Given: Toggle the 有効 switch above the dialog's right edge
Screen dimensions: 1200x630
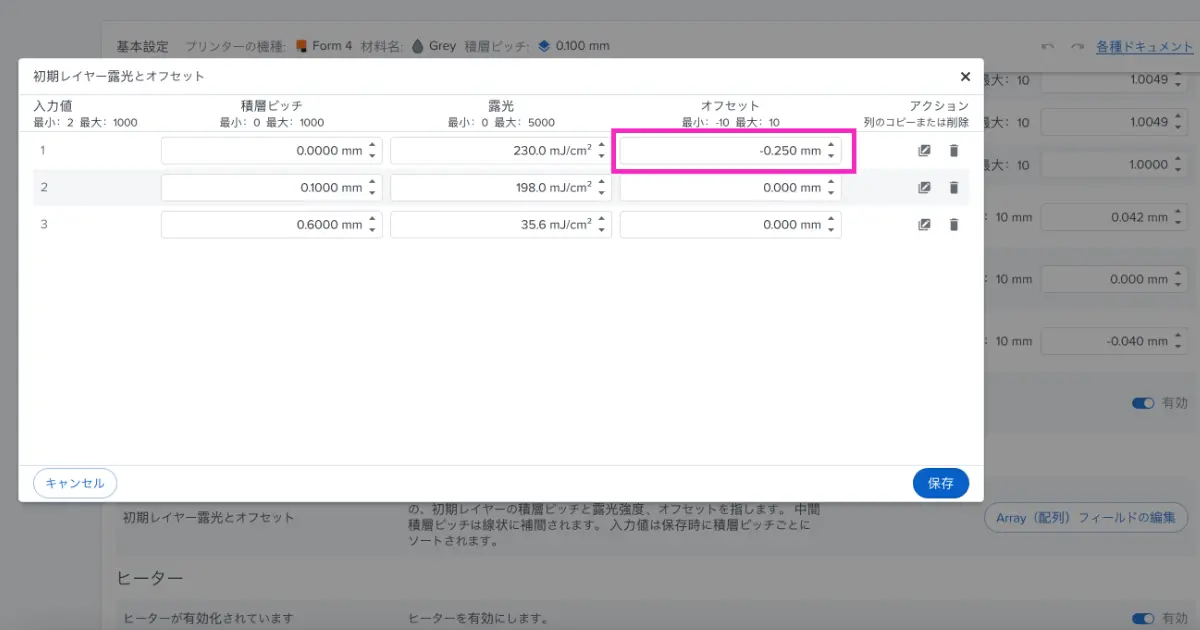Looking at the screenshot, I should click(1143, 403).
